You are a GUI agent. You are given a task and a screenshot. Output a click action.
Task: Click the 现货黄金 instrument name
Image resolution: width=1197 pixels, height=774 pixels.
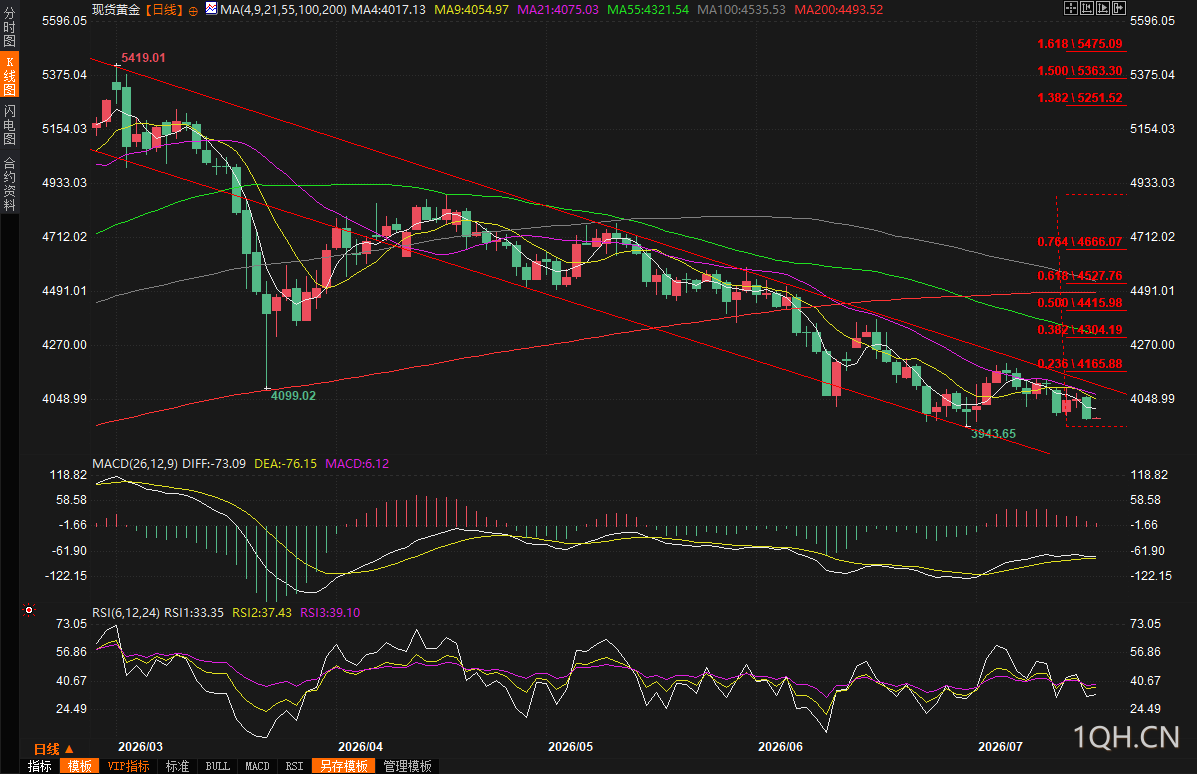(x=116, y=10)
